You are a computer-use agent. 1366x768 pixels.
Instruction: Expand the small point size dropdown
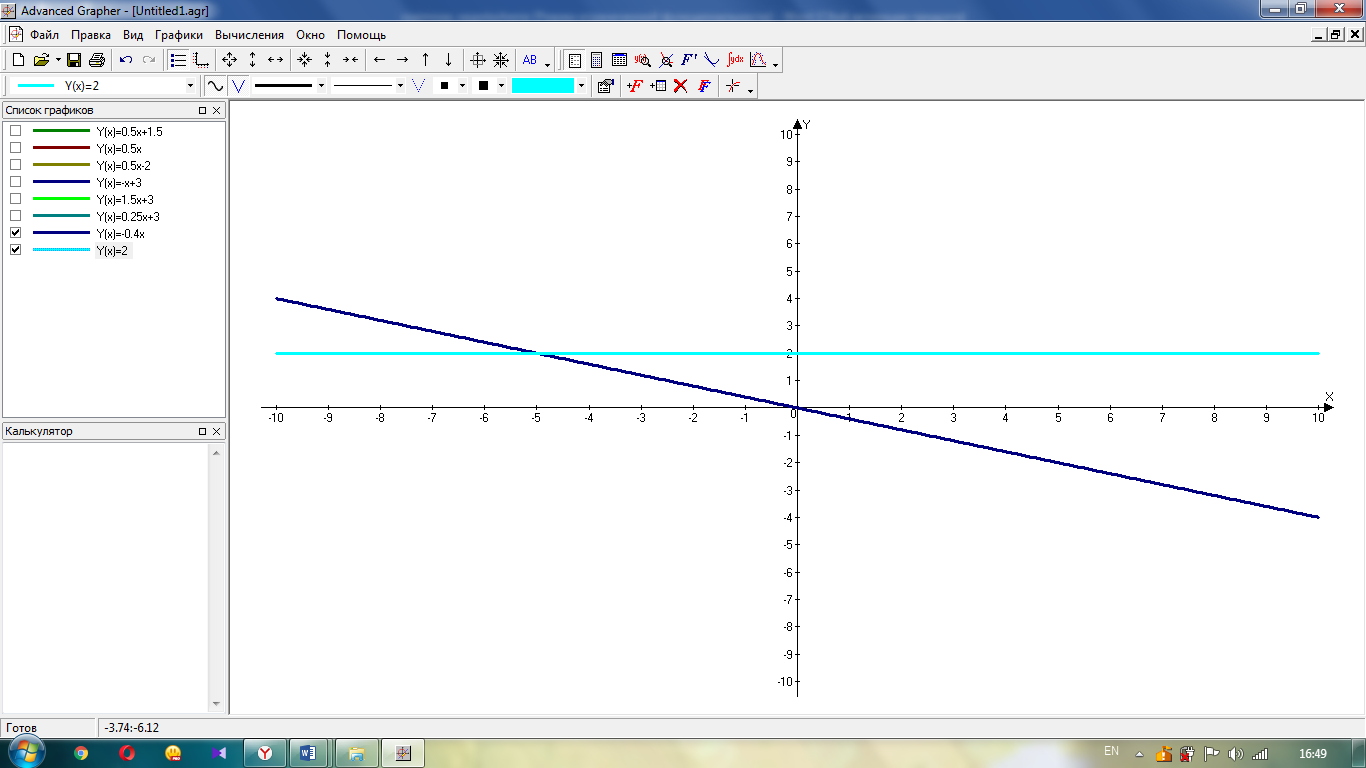[463, 86]
